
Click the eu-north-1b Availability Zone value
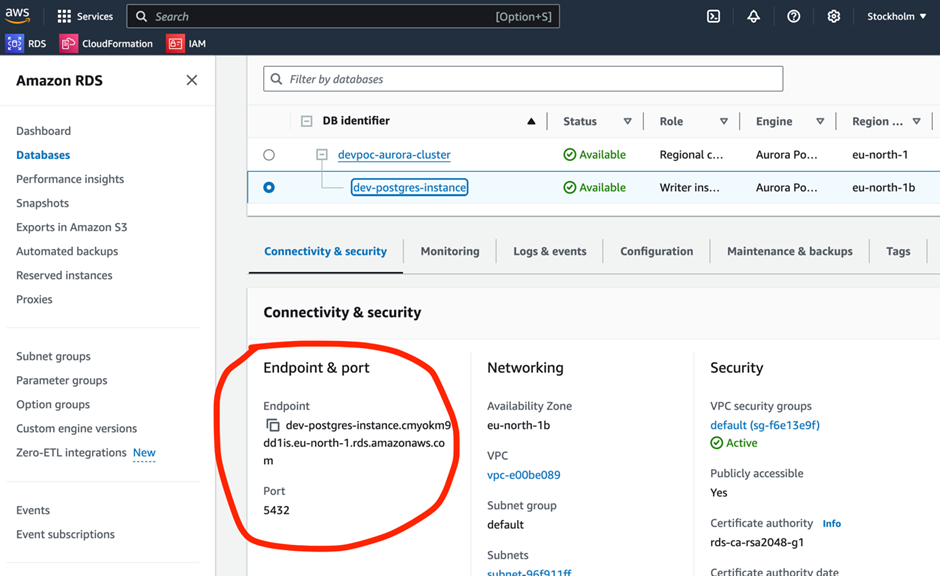pyautogui.click(x=519, y=425)
